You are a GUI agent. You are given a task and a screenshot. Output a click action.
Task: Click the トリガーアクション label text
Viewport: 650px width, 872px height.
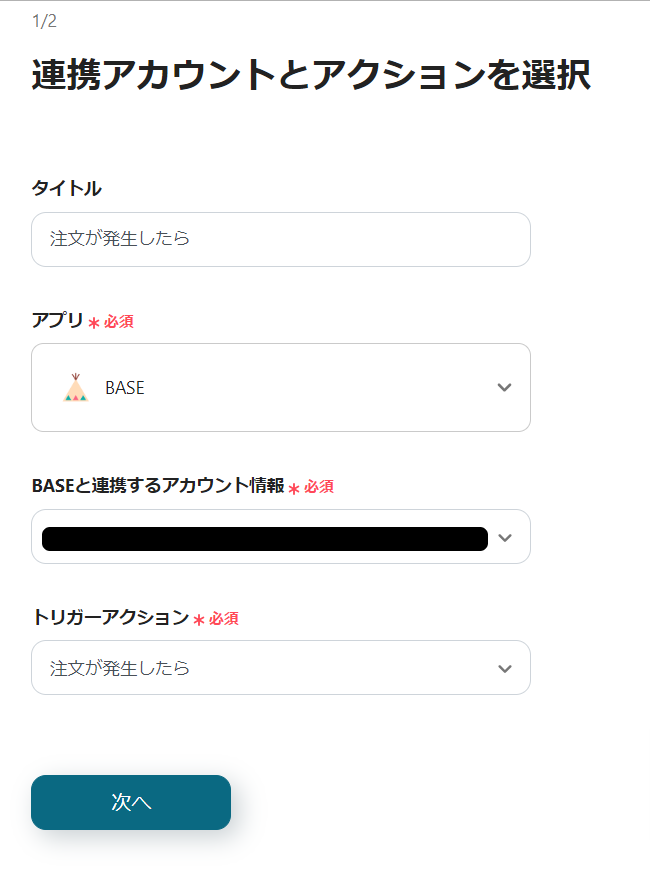110,618
